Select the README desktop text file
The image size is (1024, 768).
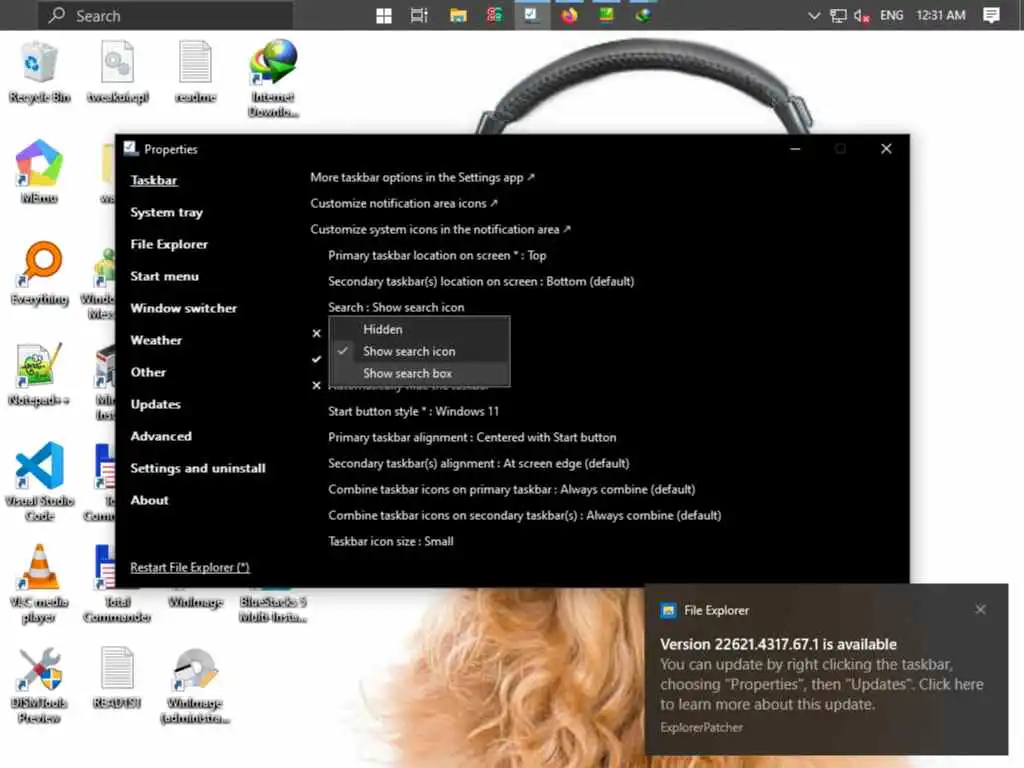(x=118, y=678)
